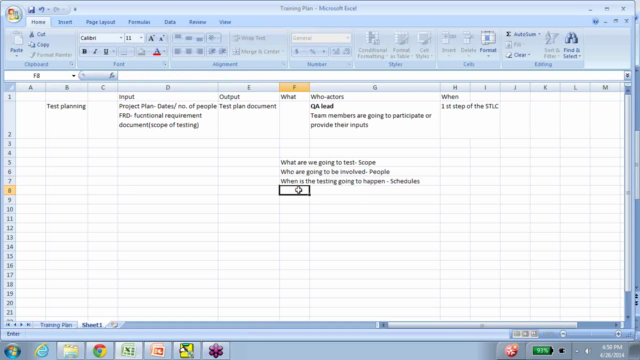
Task: Switch to the Page Layout tab
Action: coord(100,22)
